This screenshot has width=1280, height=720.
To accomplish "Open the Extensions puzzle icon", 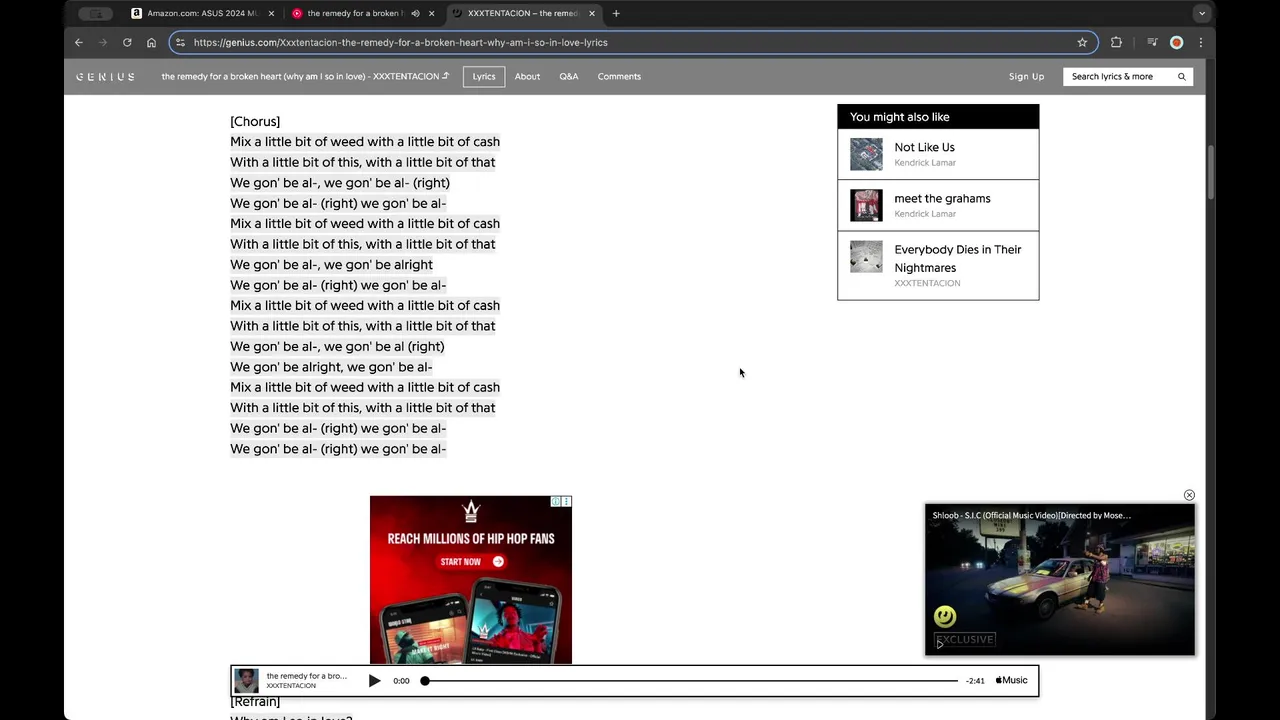I will click(1116, 42).
